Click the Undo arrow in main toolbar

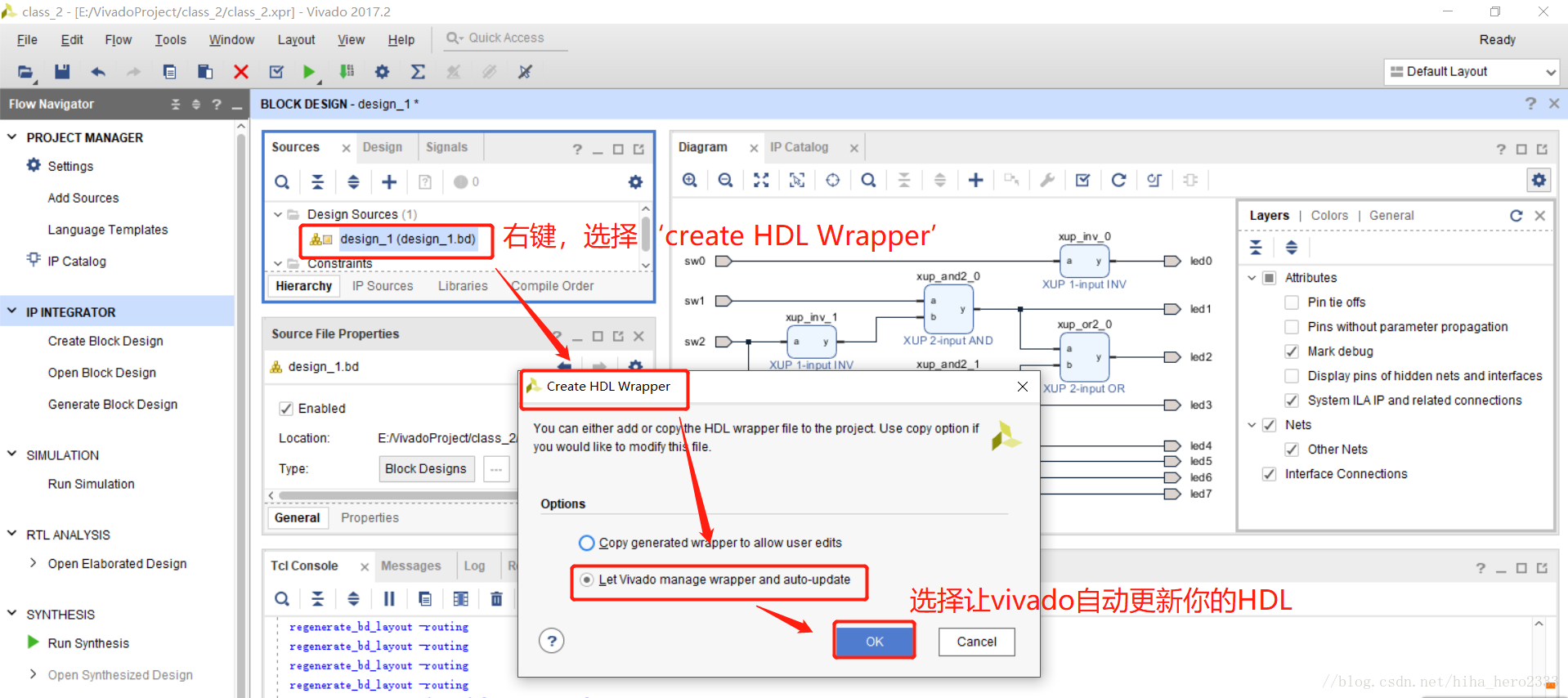point(98,72)
